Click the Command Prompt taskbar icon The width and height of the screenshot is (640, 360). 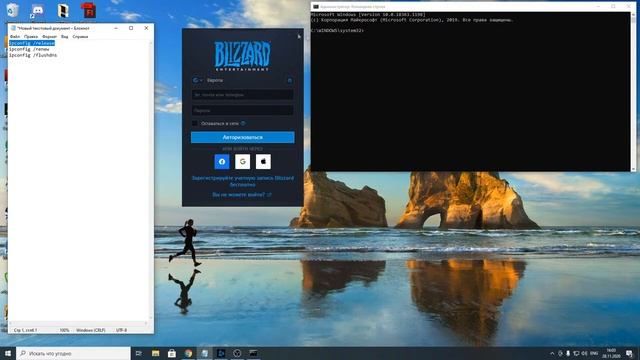(253, 353)
